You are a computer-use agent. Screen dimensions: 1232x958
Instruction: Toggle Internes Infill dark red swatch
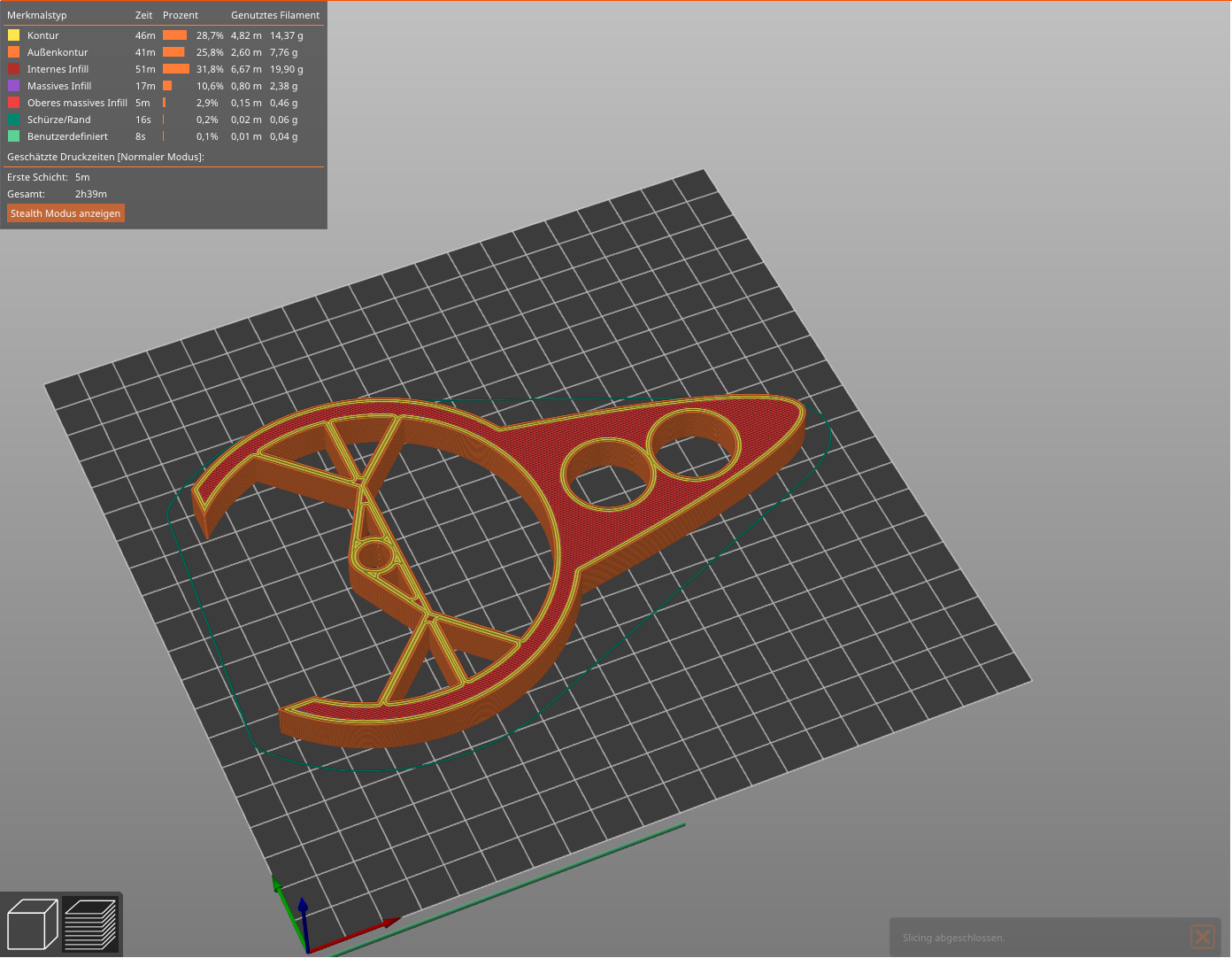[x=13, y=69]
